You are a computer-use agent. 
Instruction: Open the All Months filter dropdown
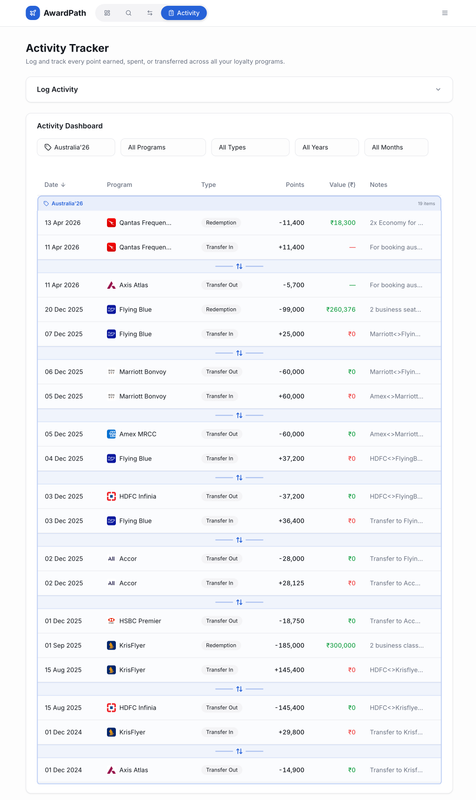click(x=396, y=147)
